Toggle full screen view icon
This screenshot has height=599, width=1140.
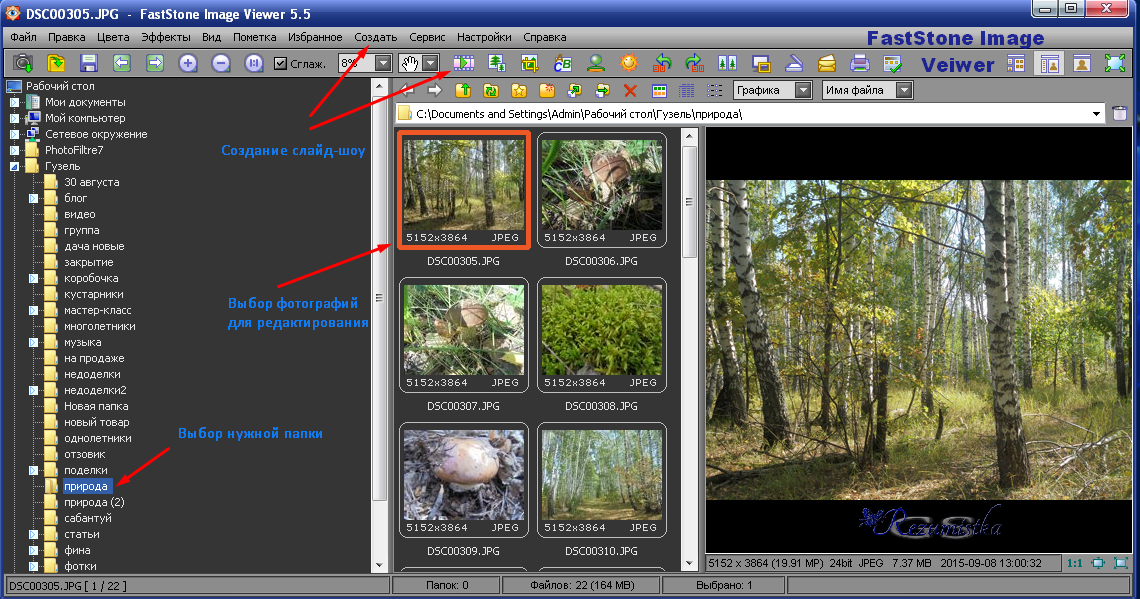click(1115, 63)
